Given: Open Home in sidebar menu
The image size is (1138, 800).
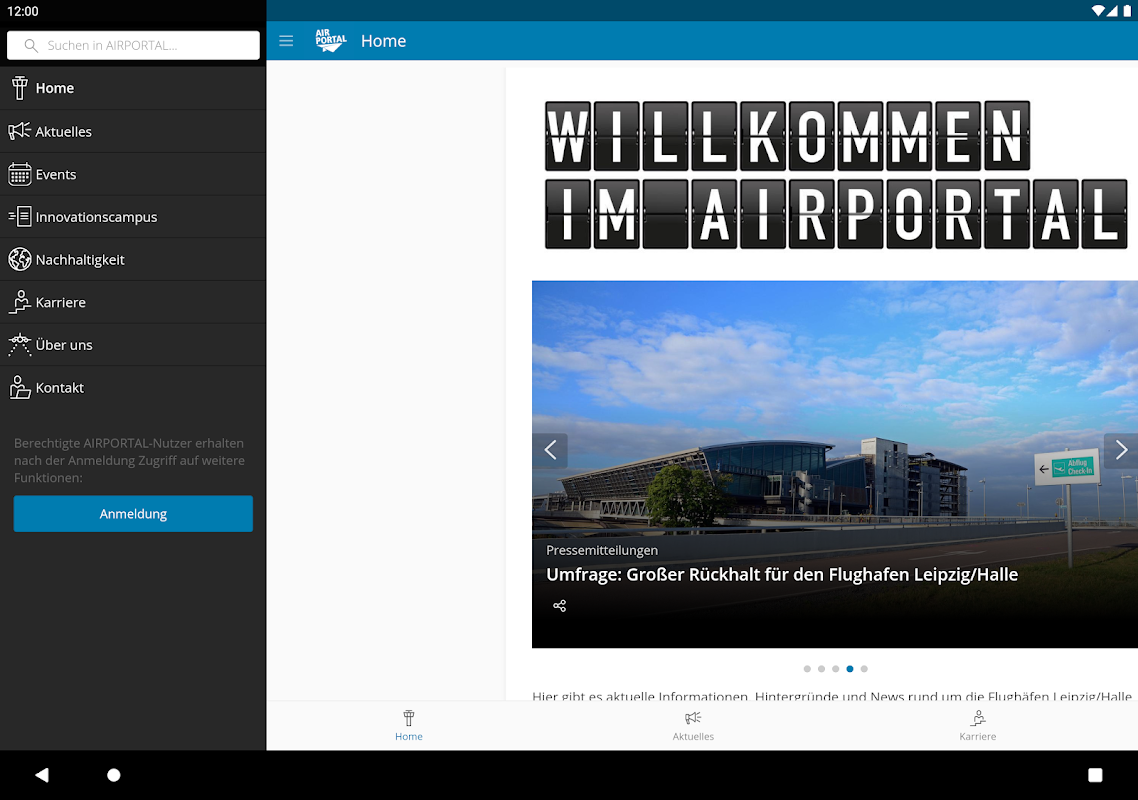Looking at the screenshot, I should tap(133, 88).
